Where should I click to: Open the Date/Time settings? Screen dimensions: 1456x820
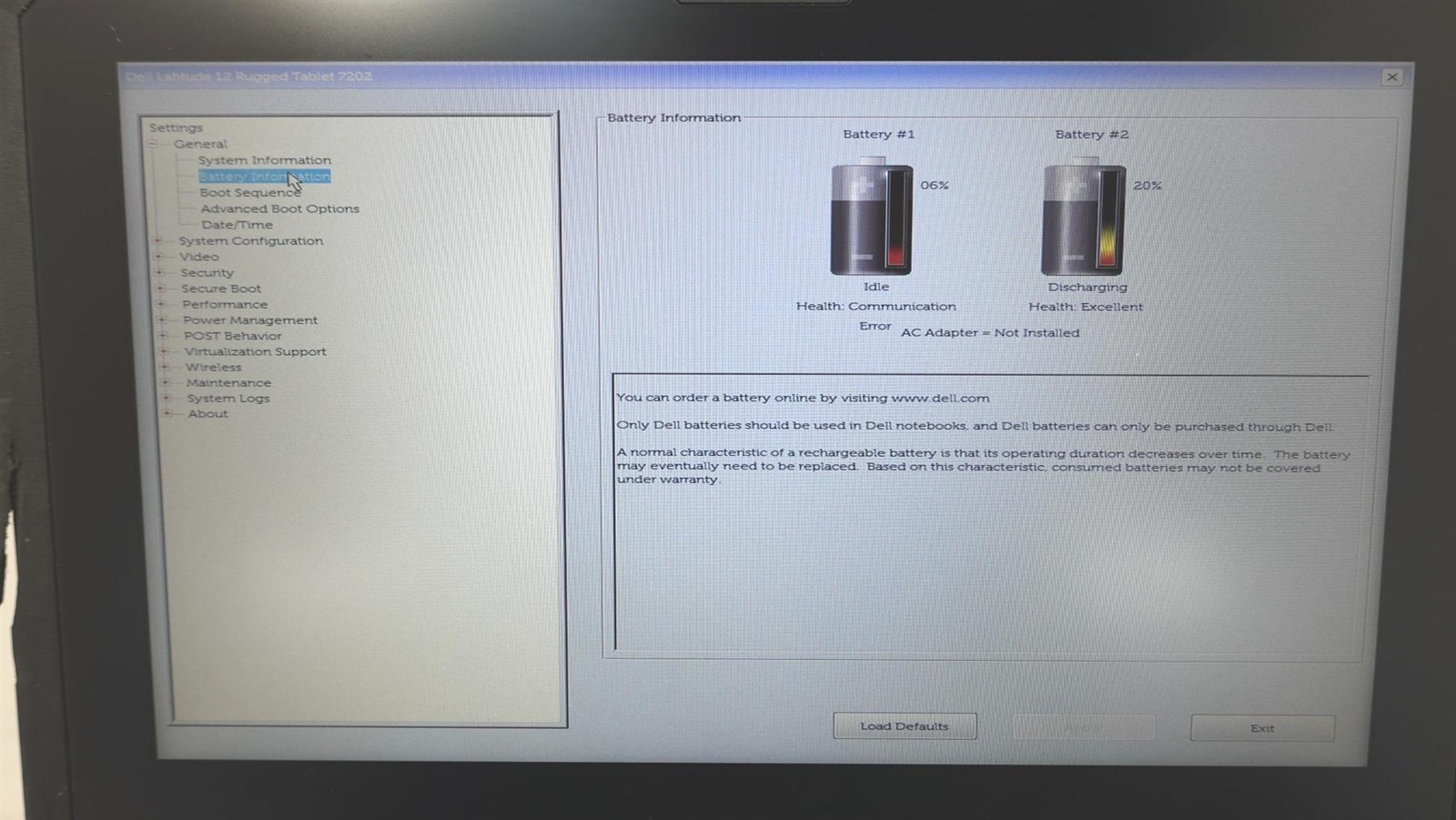pos(237,225)
